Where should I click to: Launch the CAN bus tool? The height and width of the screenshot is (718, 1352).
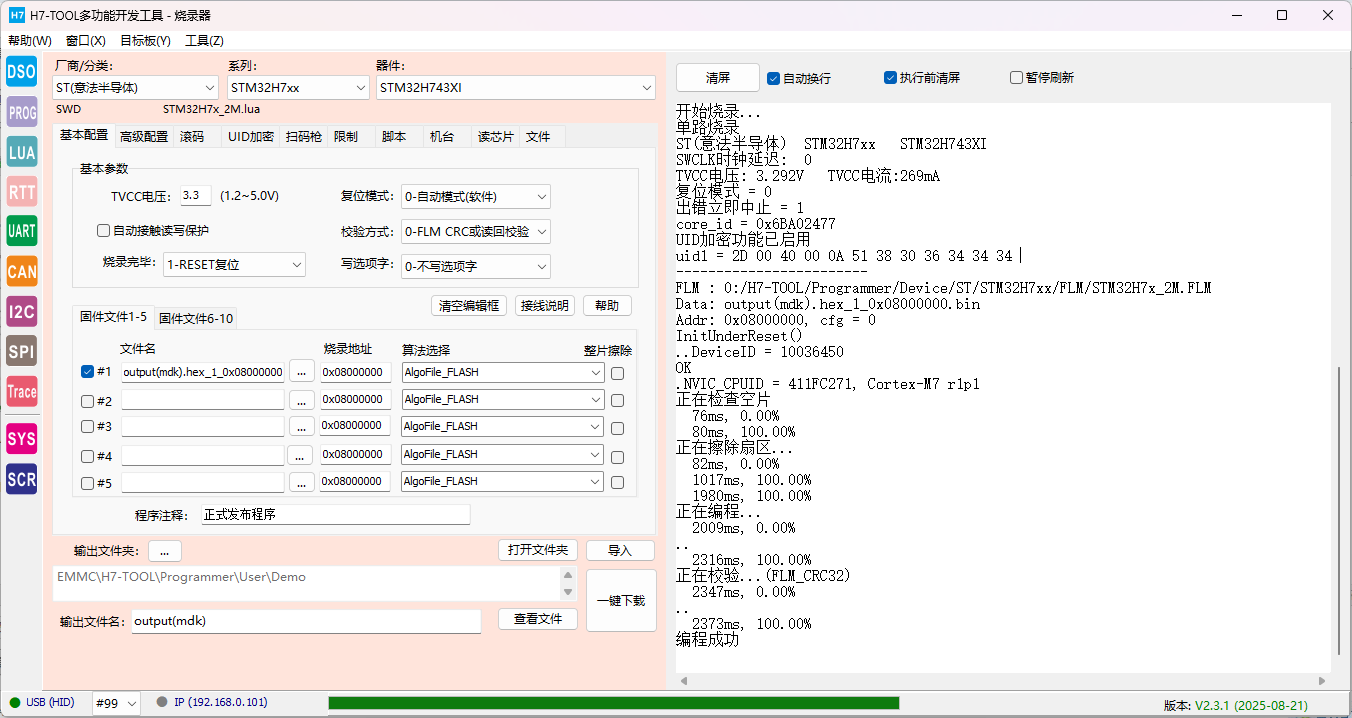pos(21,271)
